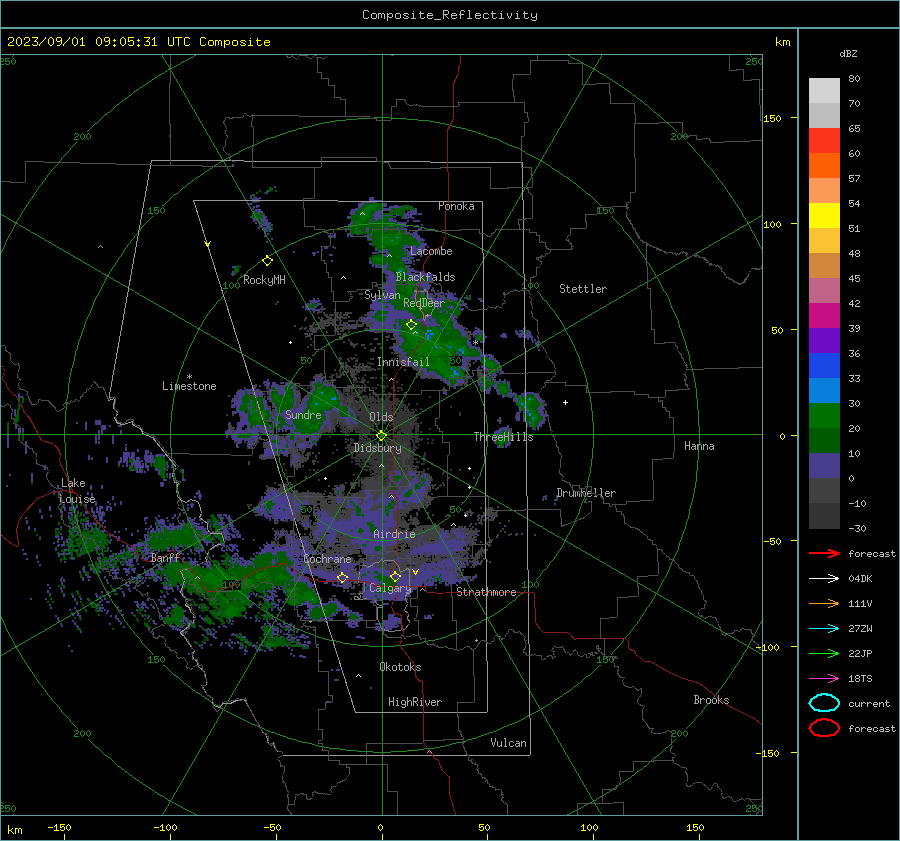Viewport: 900px width, 841px height.
Task: Click the Vulcan label
Action: [509, 743]
